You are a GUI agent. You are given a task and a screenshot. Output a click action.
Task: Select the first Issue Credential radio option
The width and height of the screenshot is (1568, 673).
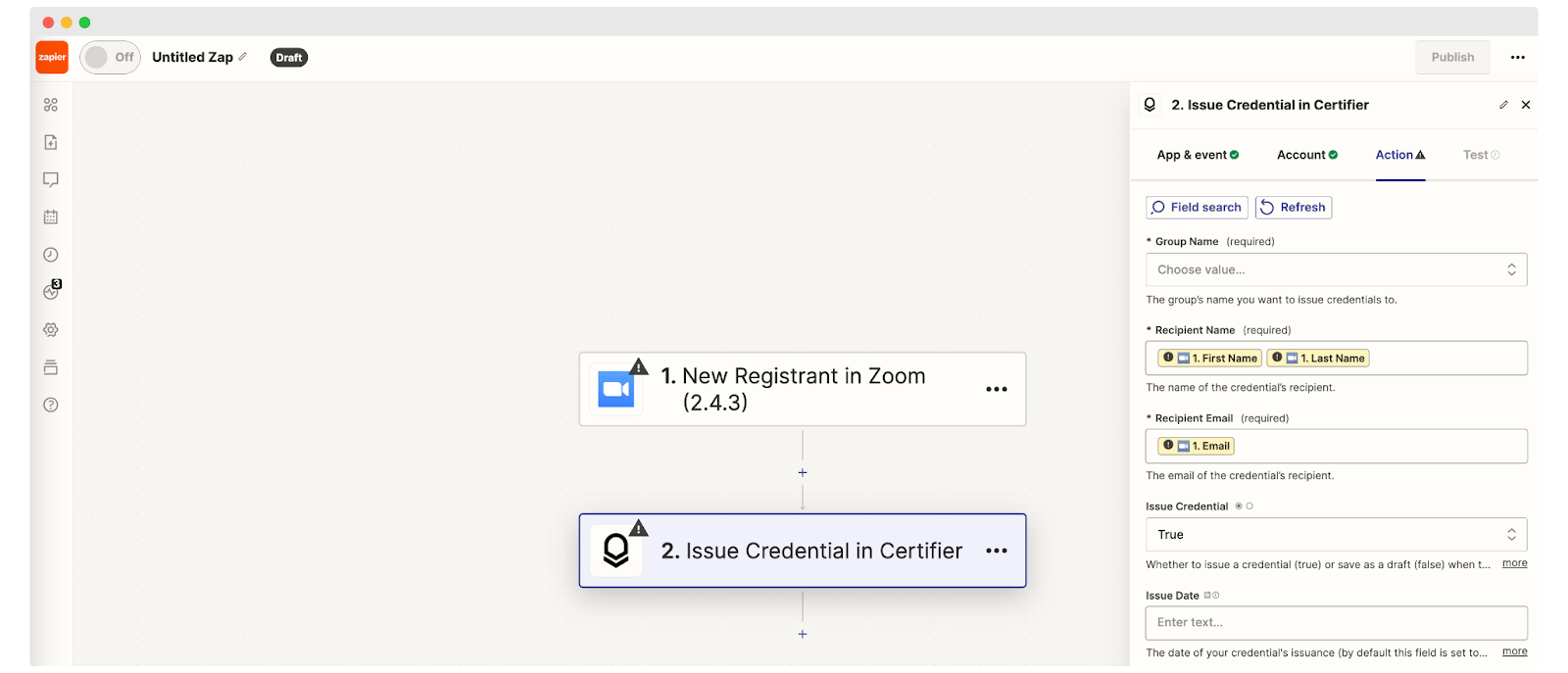coord(1239,506)
